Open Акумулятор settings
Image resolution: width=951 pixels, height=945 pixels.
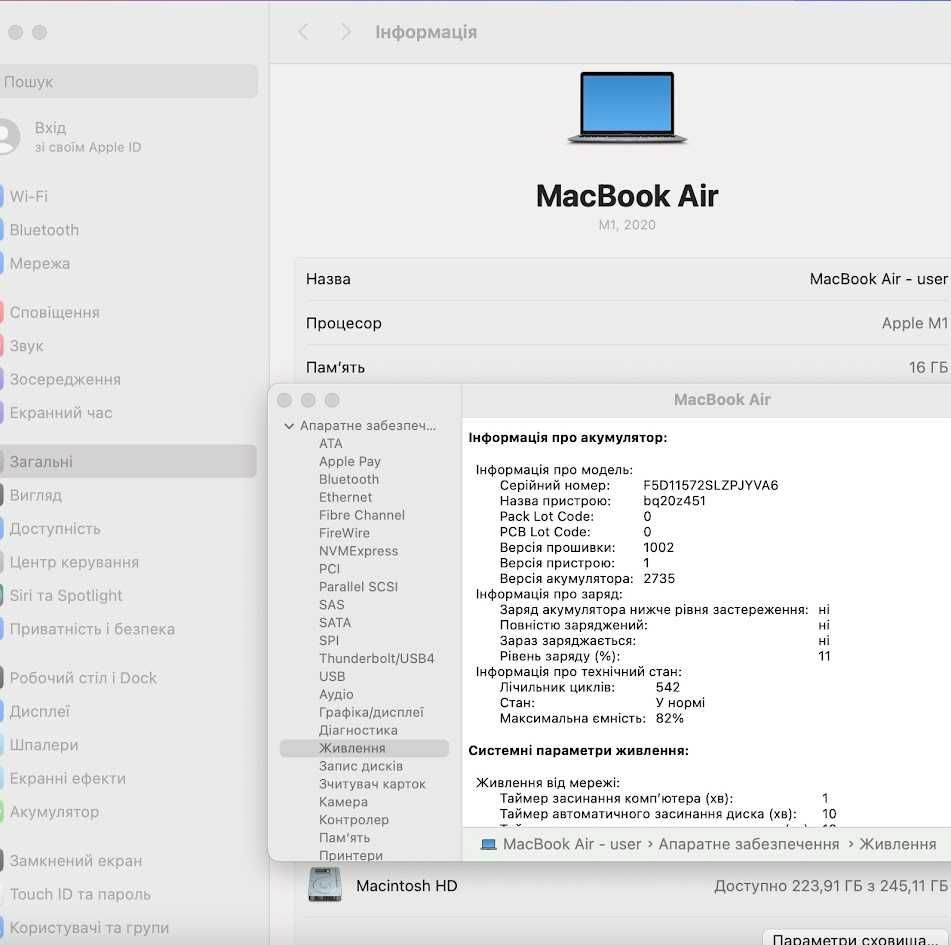coord(54,812)
